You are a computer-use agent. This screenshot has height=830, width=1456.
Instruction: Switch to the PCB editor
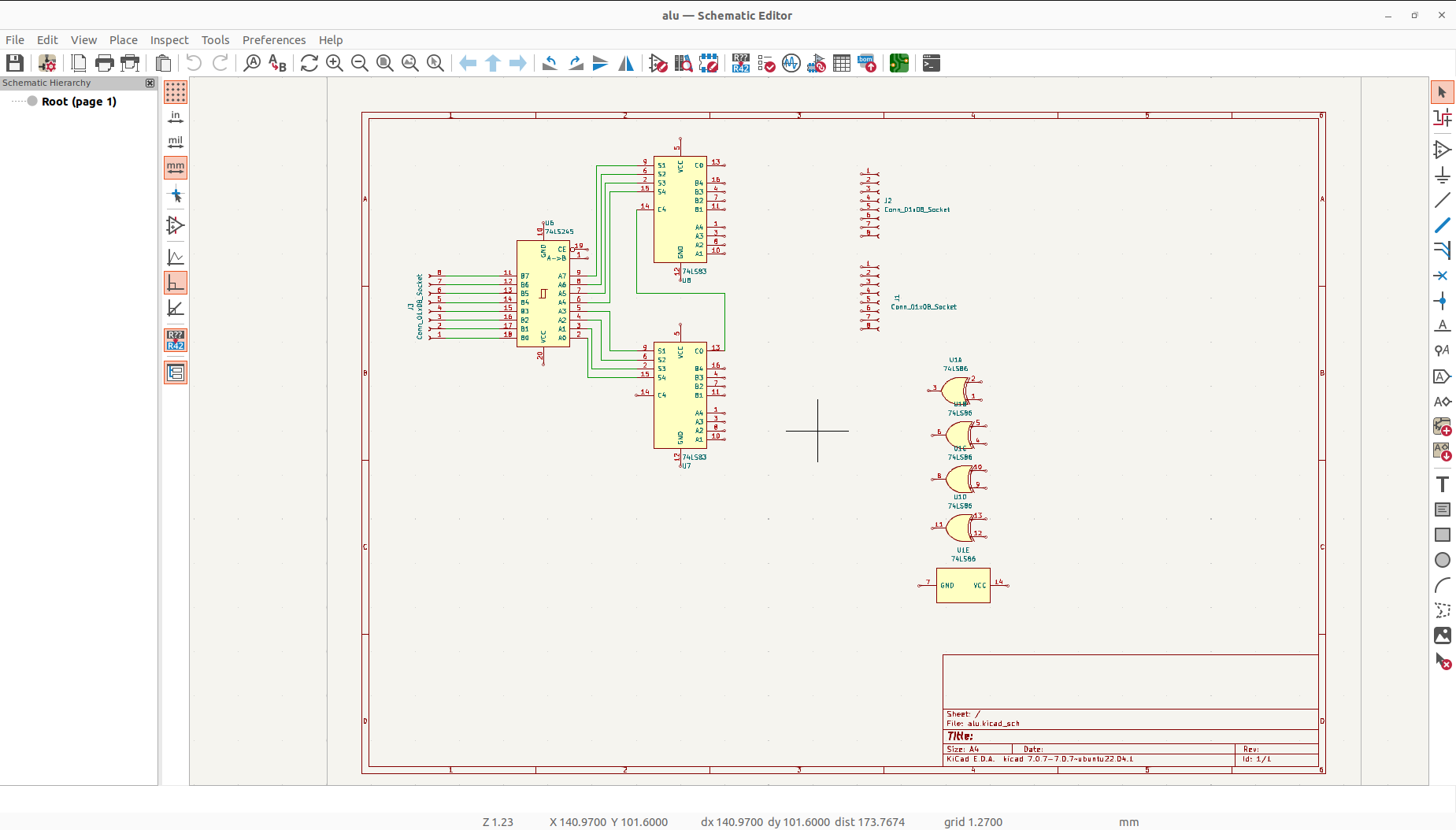point(899,63)
